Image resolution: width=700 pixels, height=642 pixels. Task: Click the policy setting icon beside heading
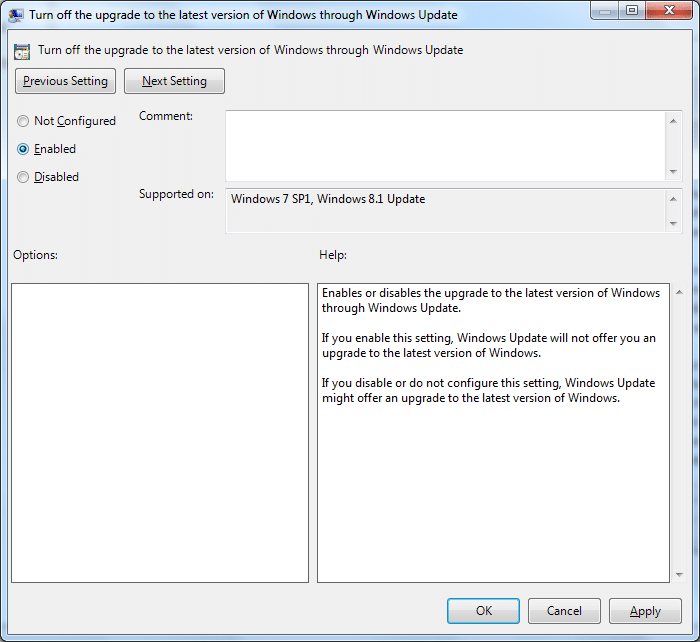(x=22, y=51)
